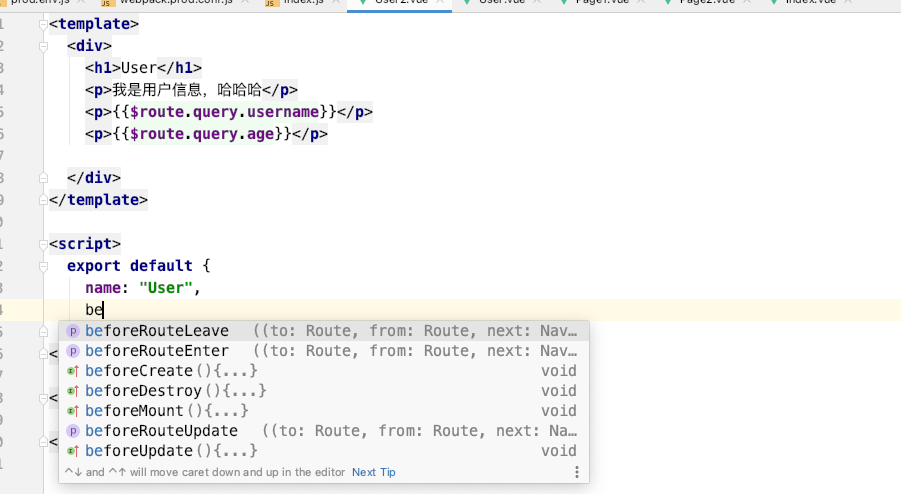Click the export default keyword line

coord(130,266)
